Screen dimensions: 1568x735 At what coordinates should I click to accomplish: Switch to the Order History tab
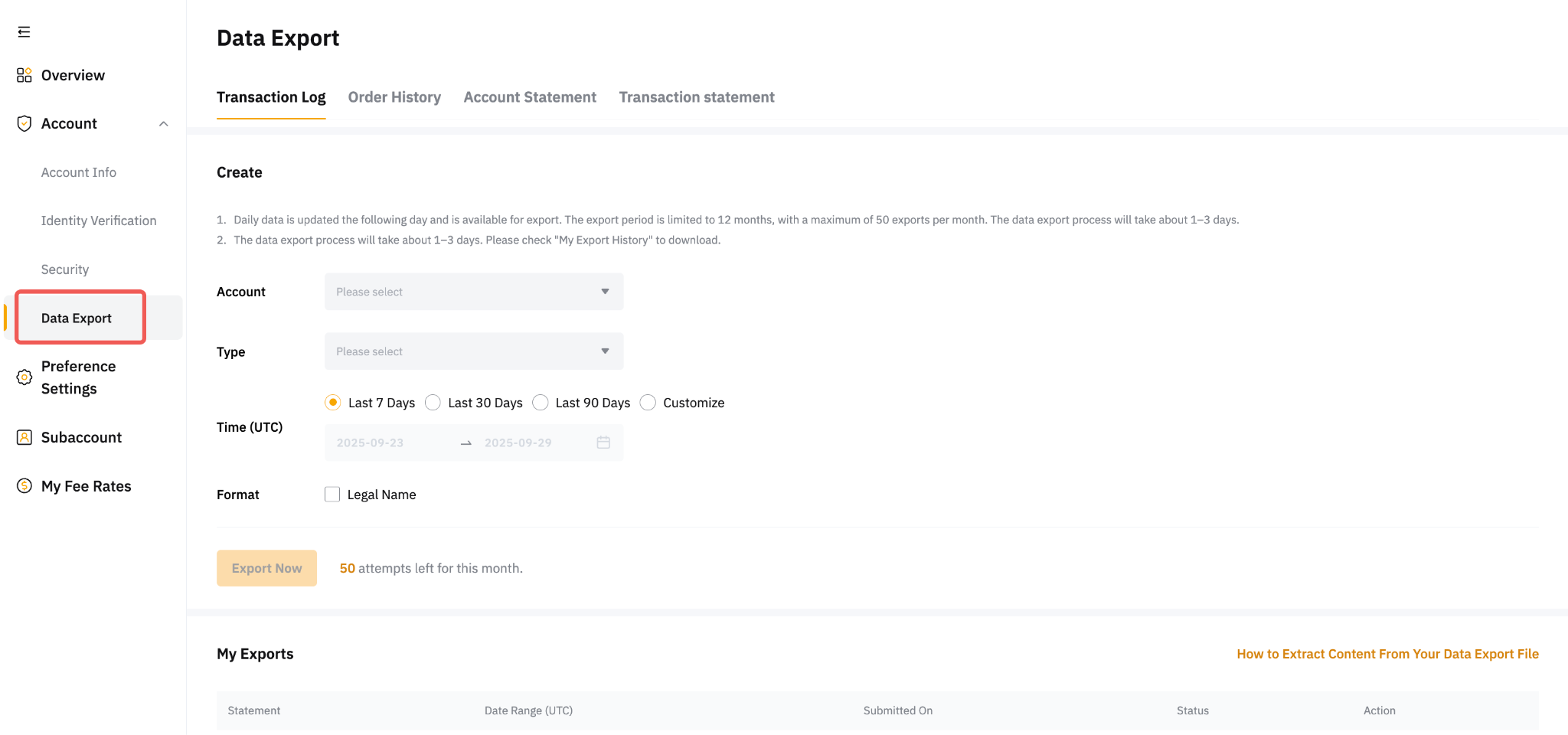coord(394,97)
